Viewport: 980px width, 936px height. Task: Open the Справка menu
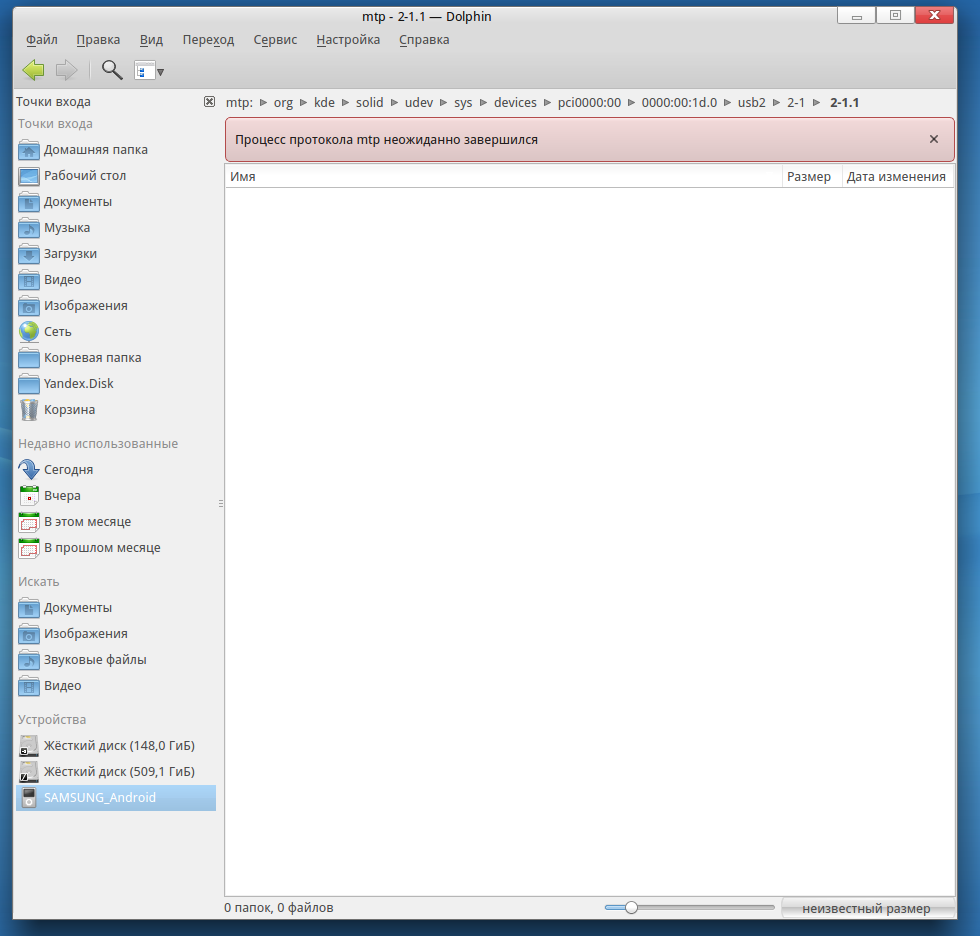pyautogui.click(x=424, y=40)
